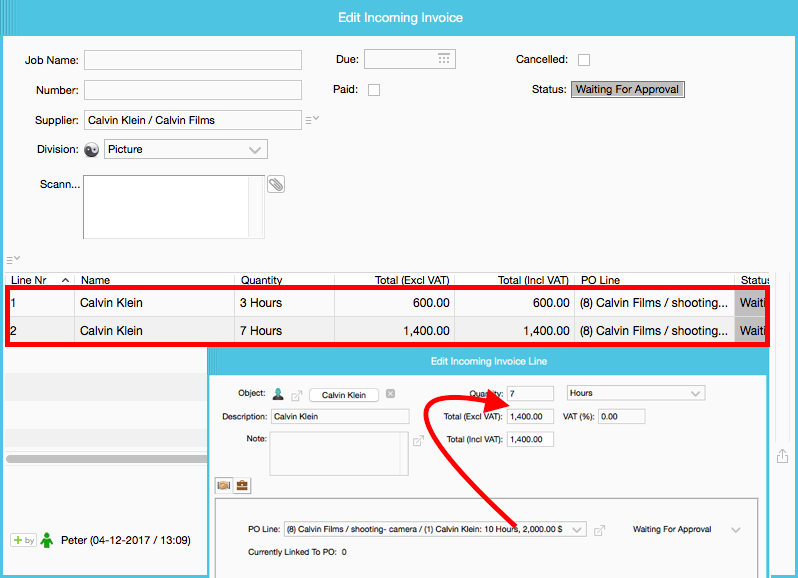Click into the Job Name field
This screenshot has height=578, width=798.
(x=193, y=60)
